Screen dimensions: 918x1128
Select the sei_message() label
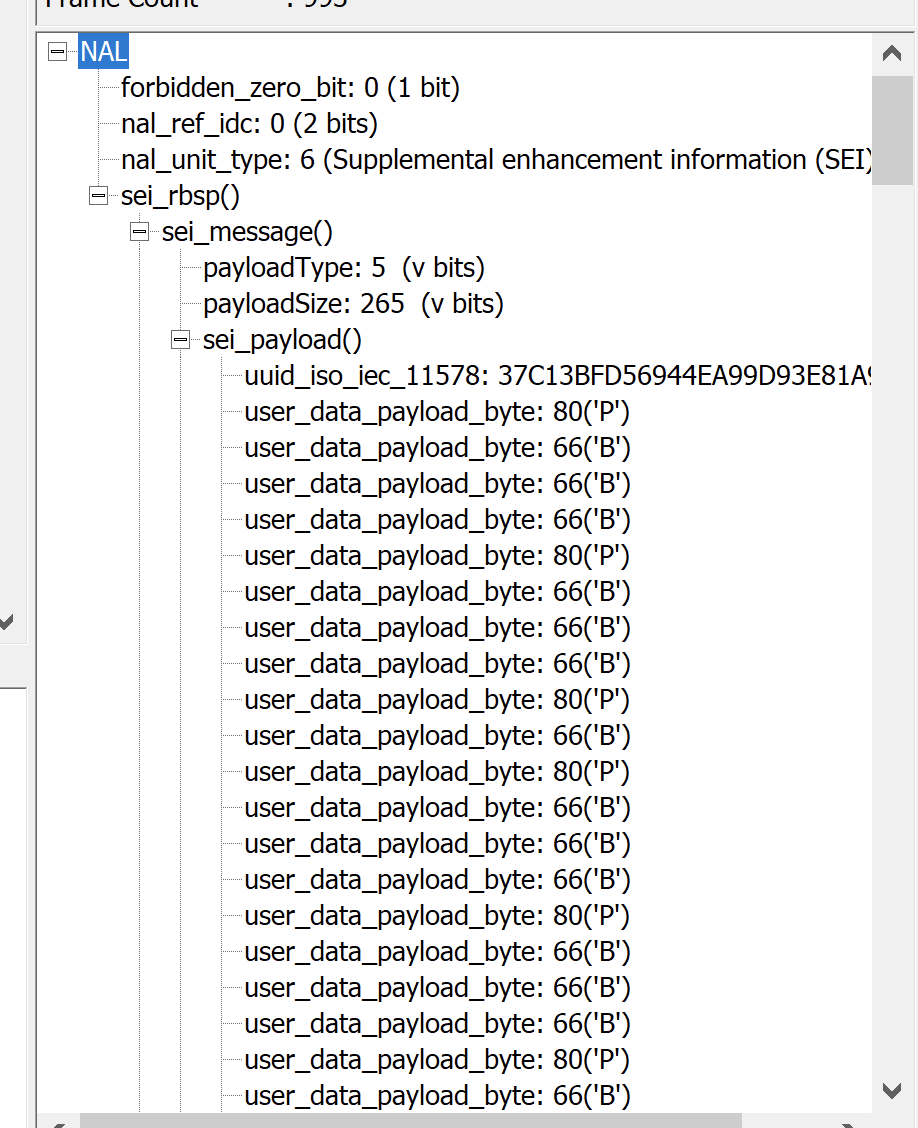pyautogui.click(x=247, y=232)
